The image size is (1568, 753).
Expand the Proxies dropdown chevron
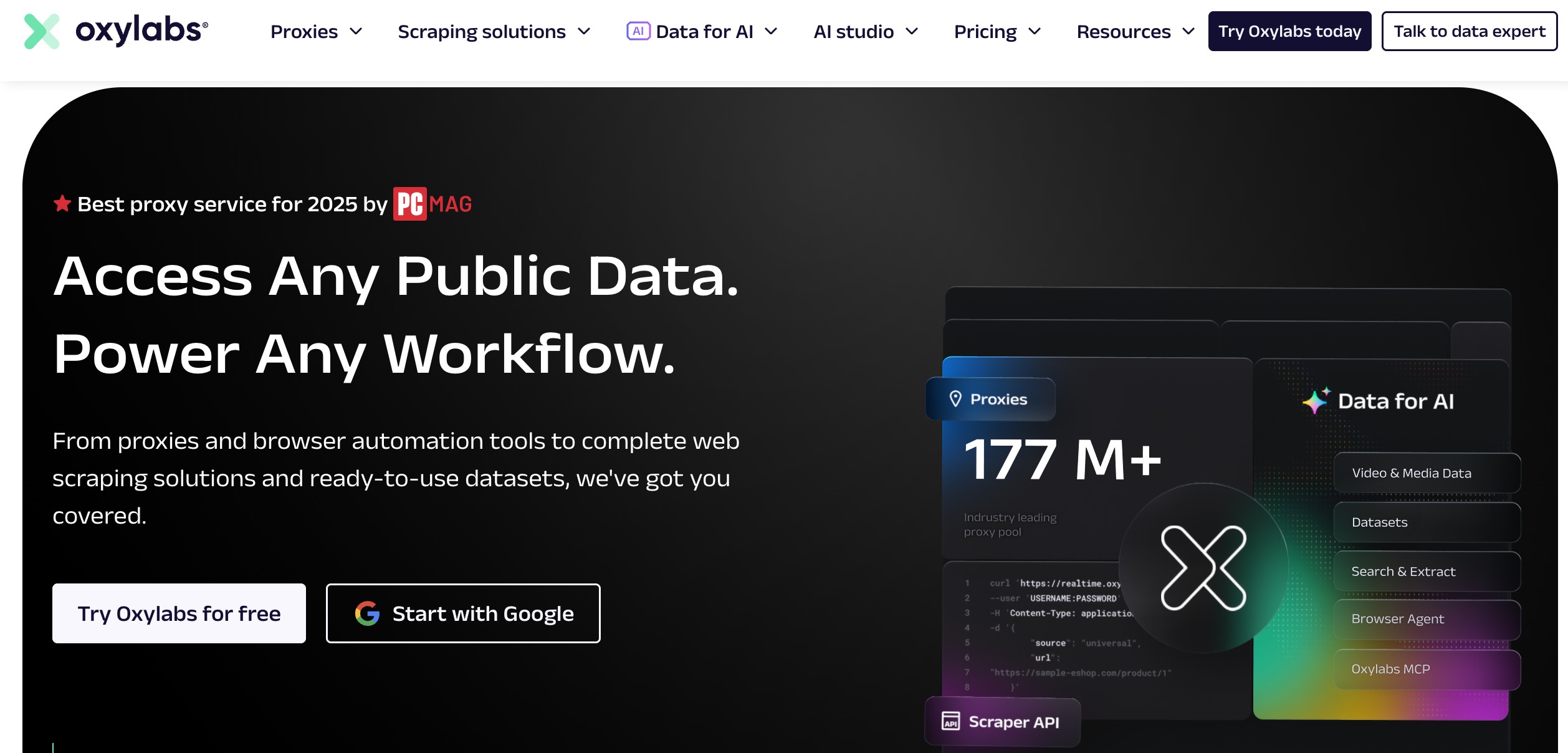point(356,31)
